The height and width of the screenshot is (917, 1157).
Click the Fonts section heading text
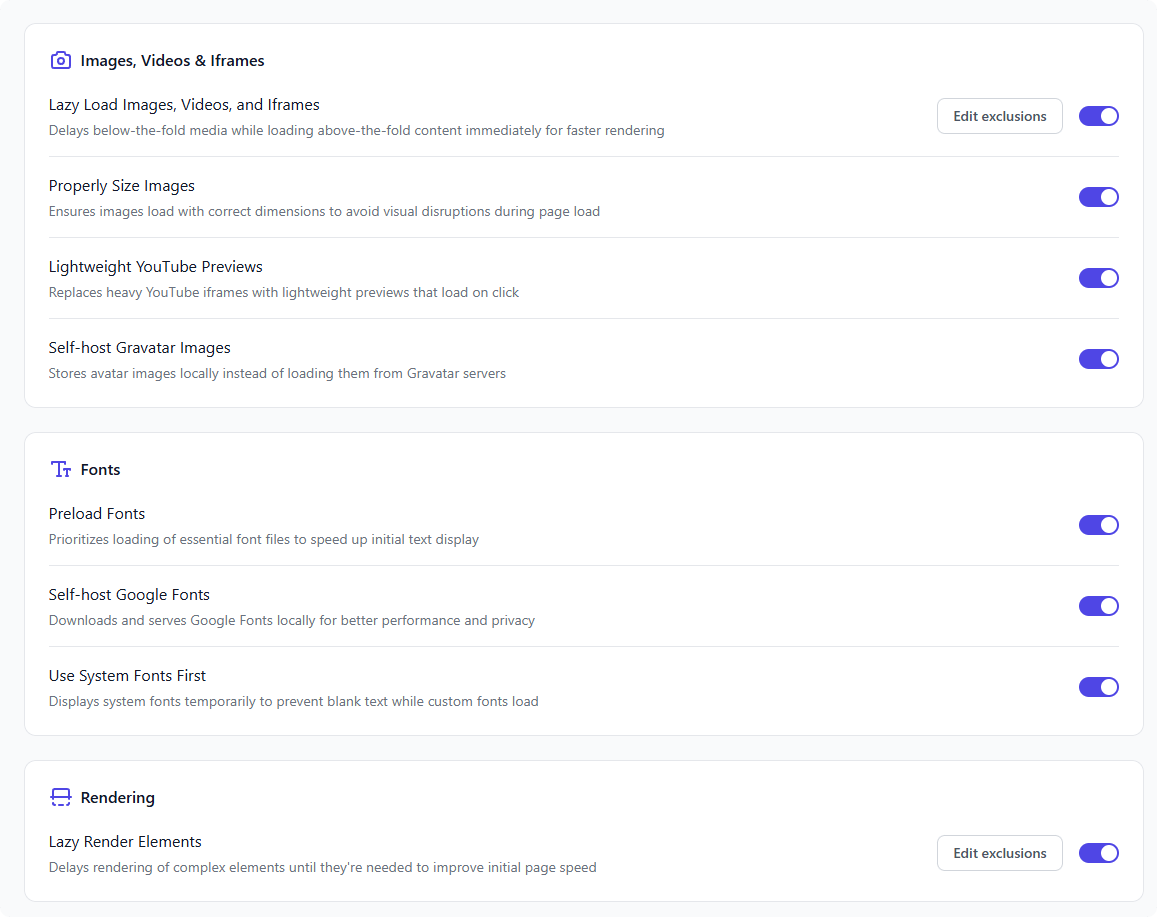tap(100, 470)
